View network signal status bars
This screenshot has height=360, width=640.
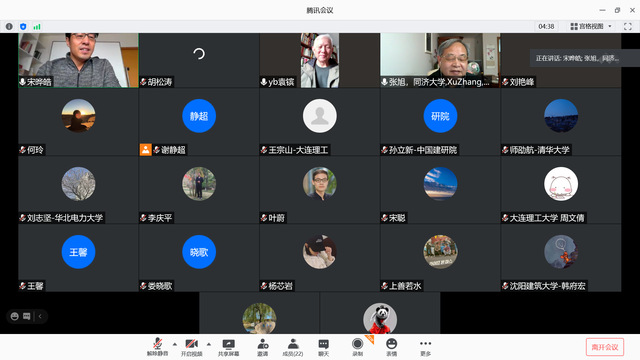click(37, 27)
